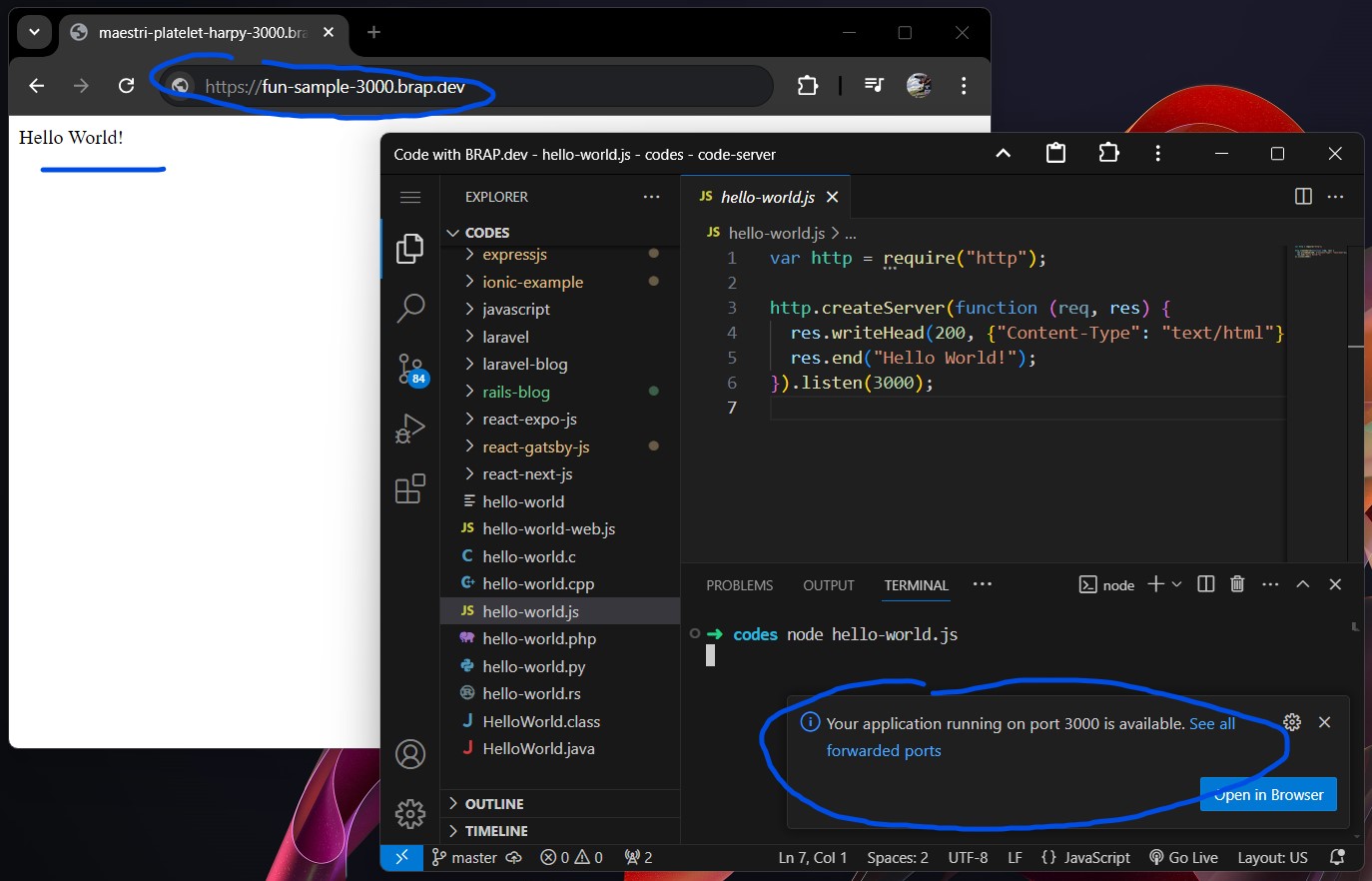This screenshot has height=881, width=1372.
Task: Open the Search view in the activity bar
Action: 409,309
